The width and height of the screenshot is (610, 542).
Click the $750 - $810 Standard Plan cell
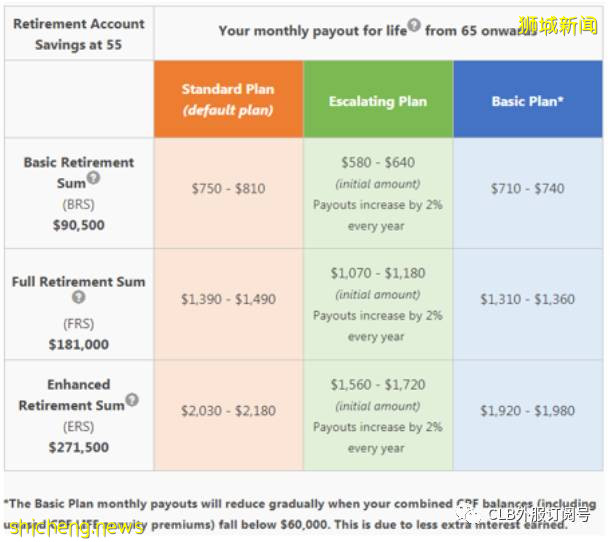(228, 188)
